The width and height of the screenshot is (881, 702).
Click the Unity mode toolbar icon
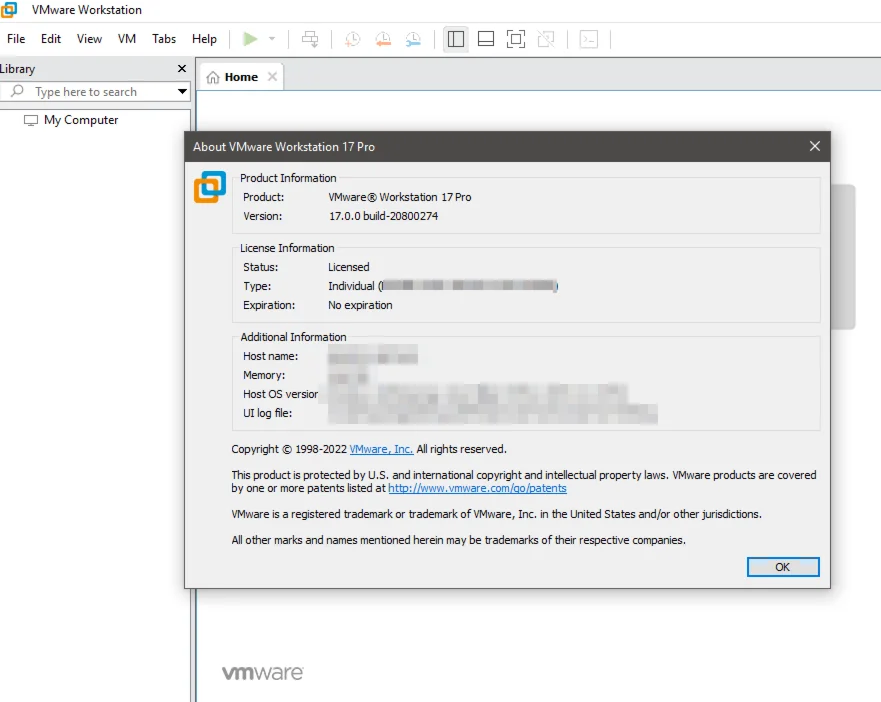coord(546,39)
